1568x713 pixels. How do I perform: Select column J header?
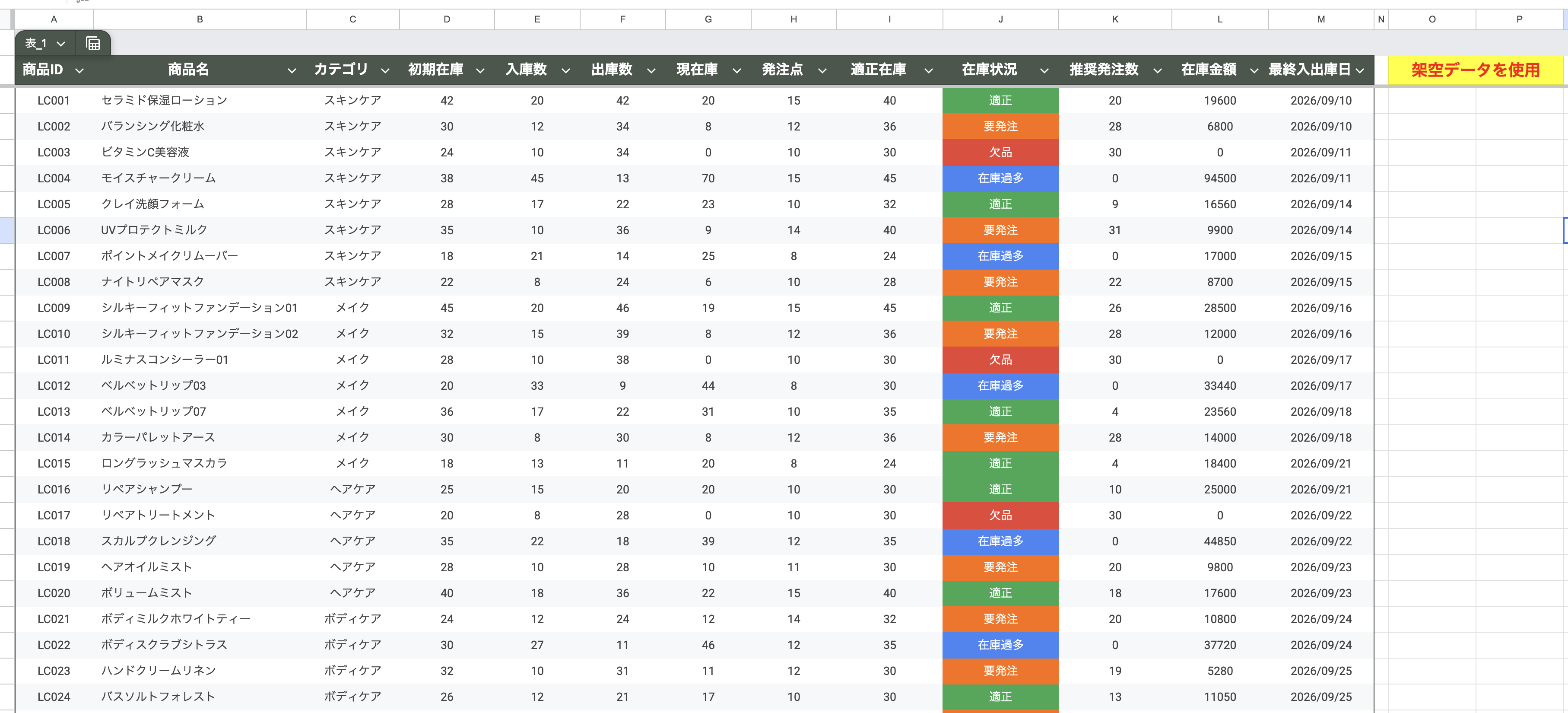click(x=1000, y=19)
